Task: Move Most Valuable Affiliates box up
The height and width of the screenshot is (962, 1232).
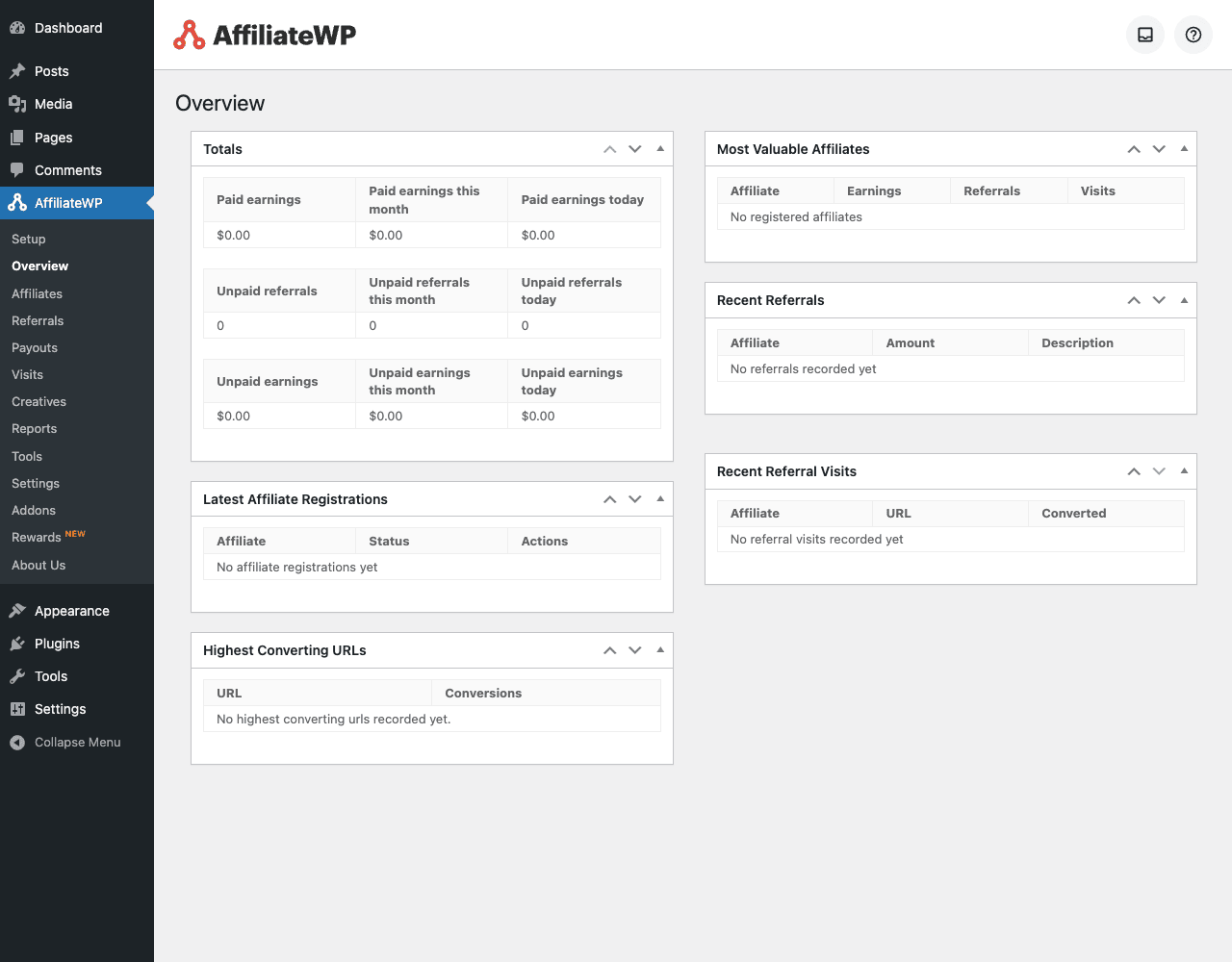Action: pos(1134,149)
